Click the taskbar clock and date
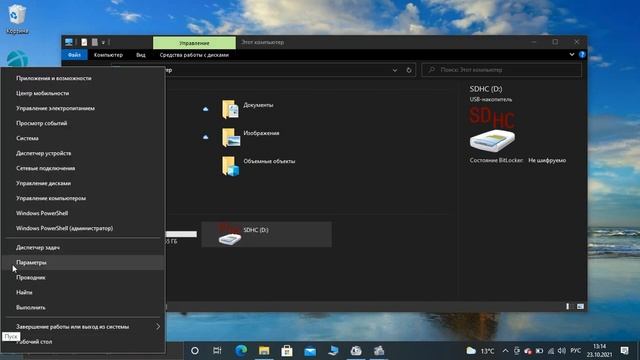 click(600, 351)
